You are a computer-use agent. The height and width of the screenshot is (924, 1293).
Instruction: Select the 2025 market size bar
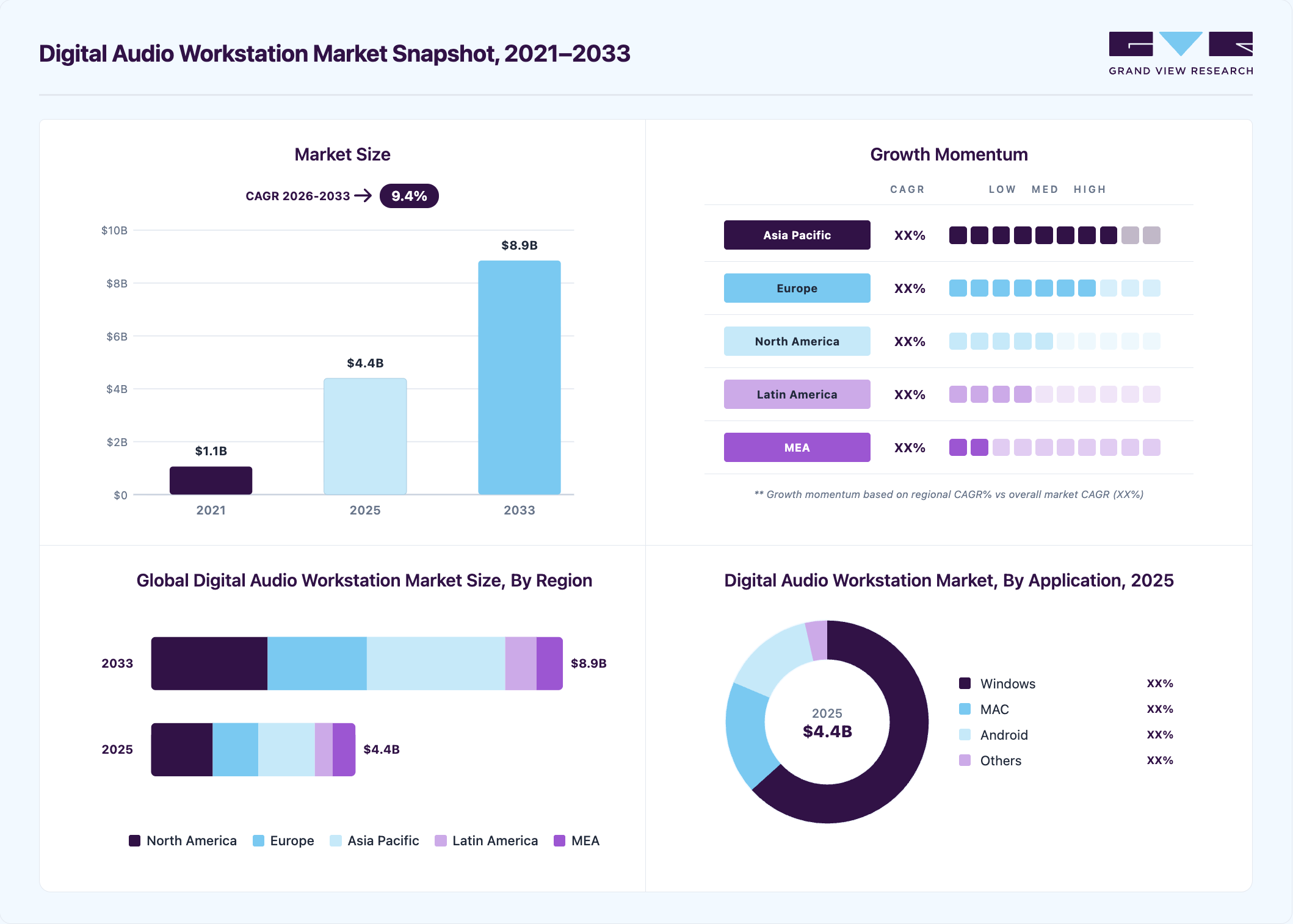point(365,436)
